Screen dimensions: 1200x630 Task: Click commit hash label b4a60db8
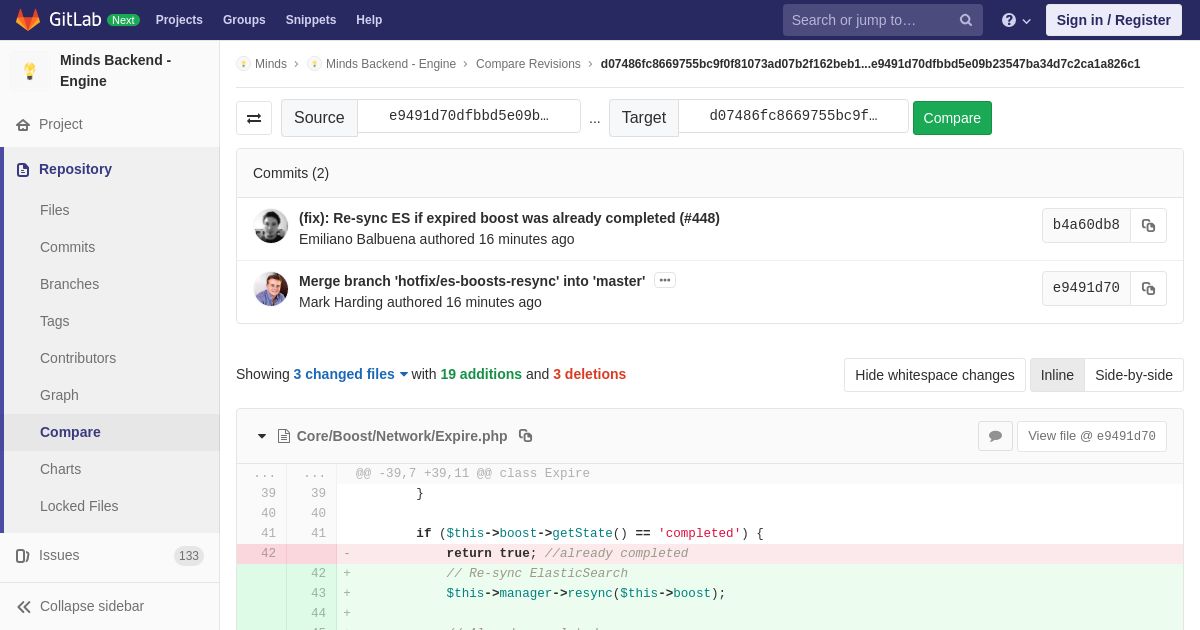tap(1086, 226)
